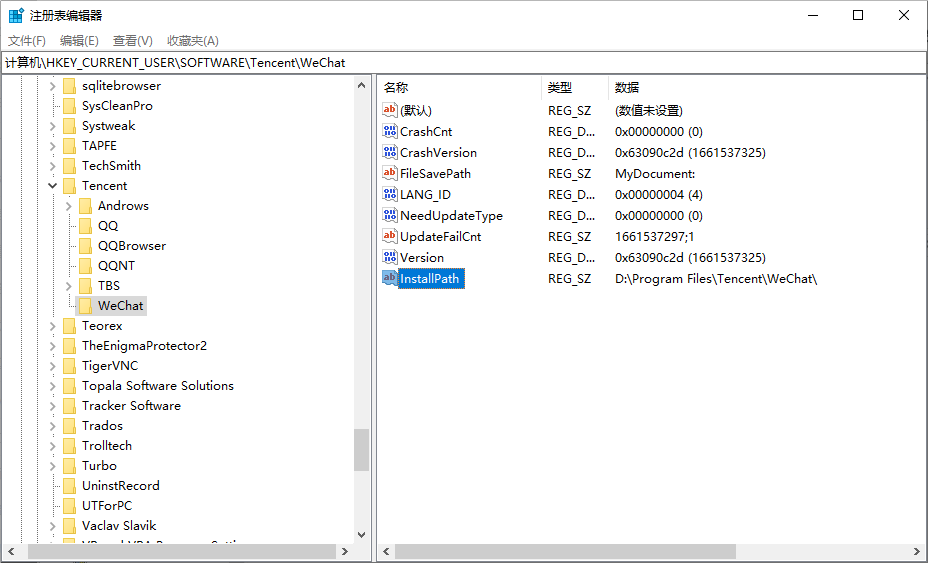Open the 文件(F) menu
Screen dimensions: 928x563
pos(27,41)
